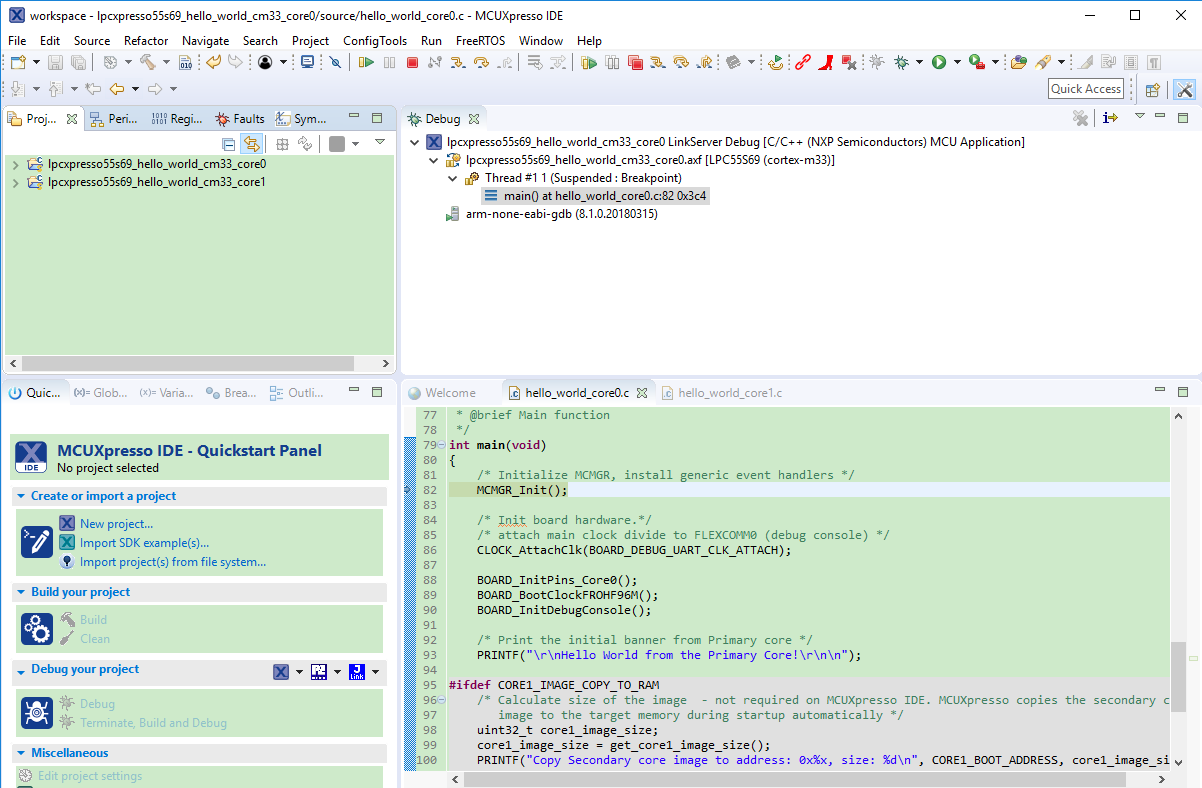Collapse the Miscellaneous section
Image resolution: width=1202 pixels, height=788 pixels.
(x=21, y=753)
